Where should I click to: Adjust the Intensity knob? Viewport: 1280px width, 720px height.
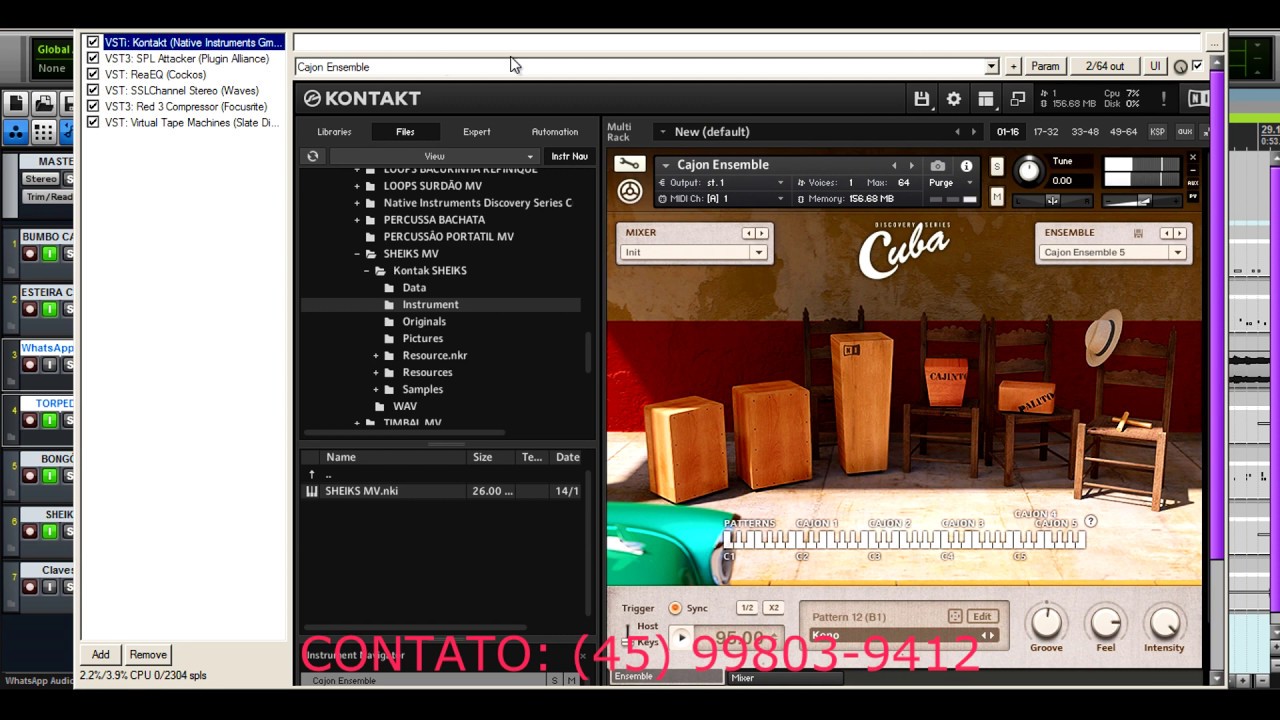click(1164, 623)
